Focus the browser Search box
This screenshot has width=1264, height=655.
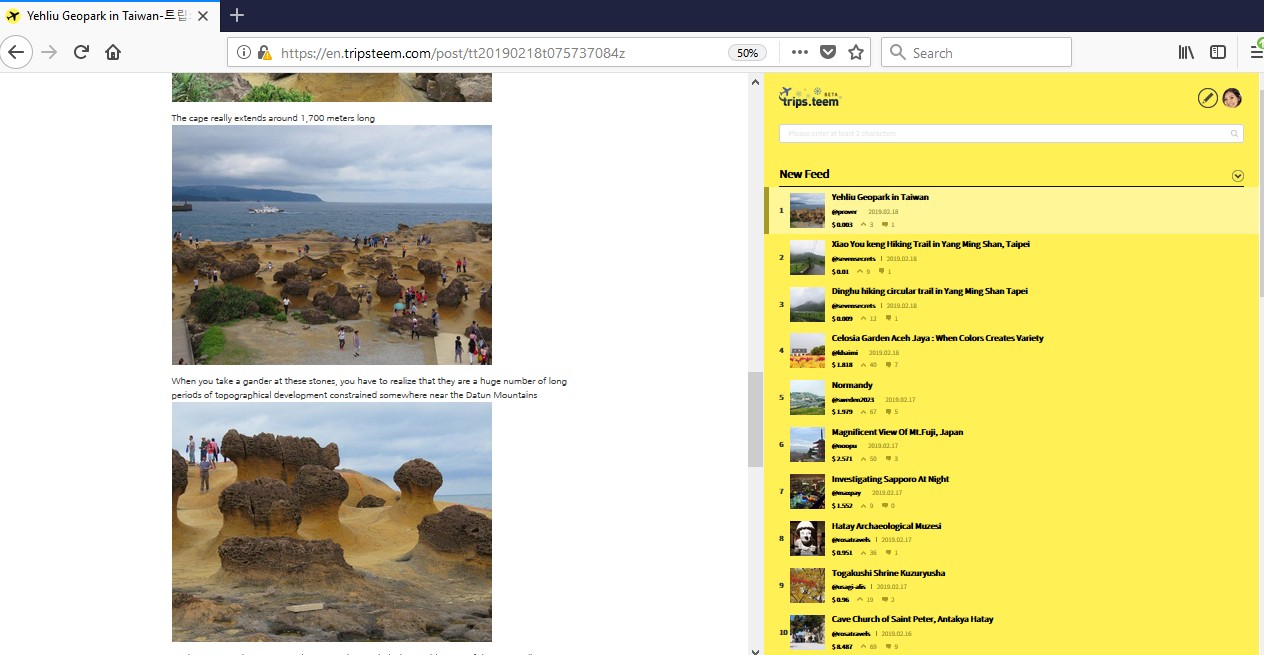(976, 52)
